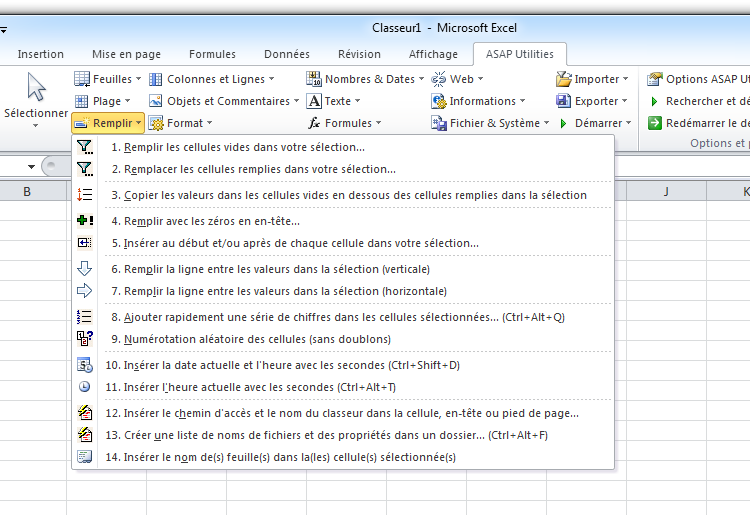Click the green Redémarrer arrow icon
This screenshot has height=515, width=750.
pyautogui.click(x=655, y=123)
